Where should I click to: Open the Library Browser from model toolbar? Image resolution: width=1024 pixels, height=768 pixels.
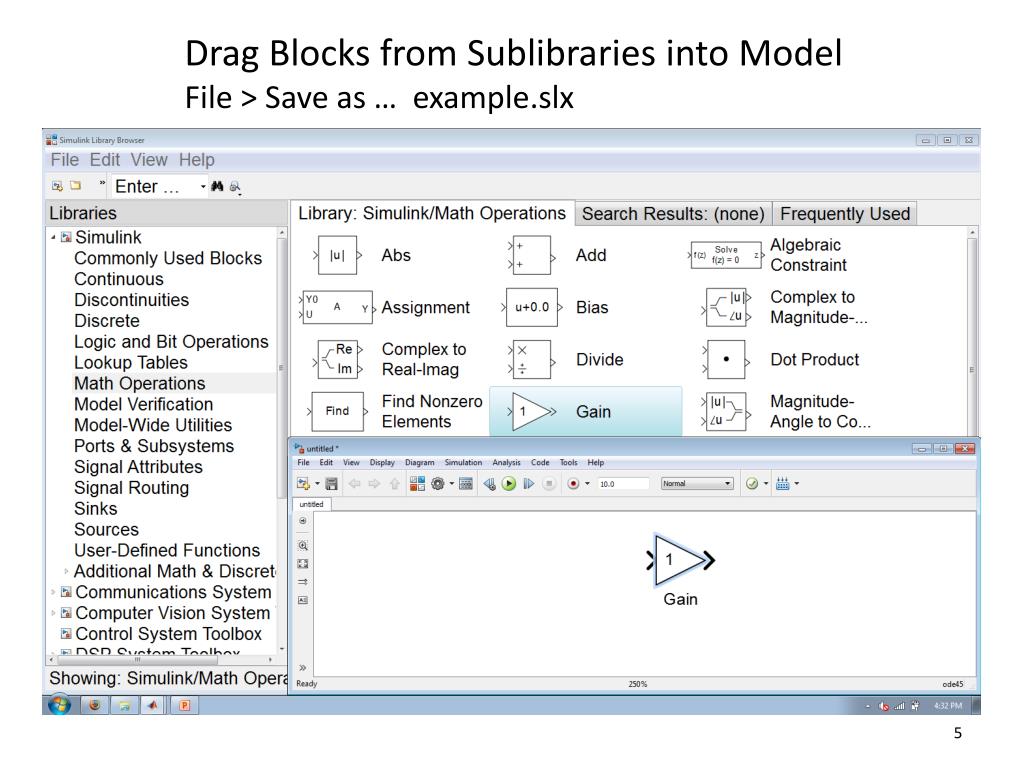[417, 484]
